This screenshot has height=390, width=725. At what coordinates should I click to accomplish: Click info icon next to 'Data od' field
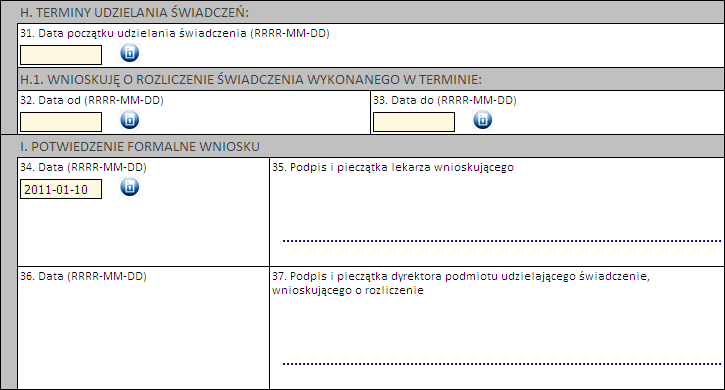coord(129,120)
